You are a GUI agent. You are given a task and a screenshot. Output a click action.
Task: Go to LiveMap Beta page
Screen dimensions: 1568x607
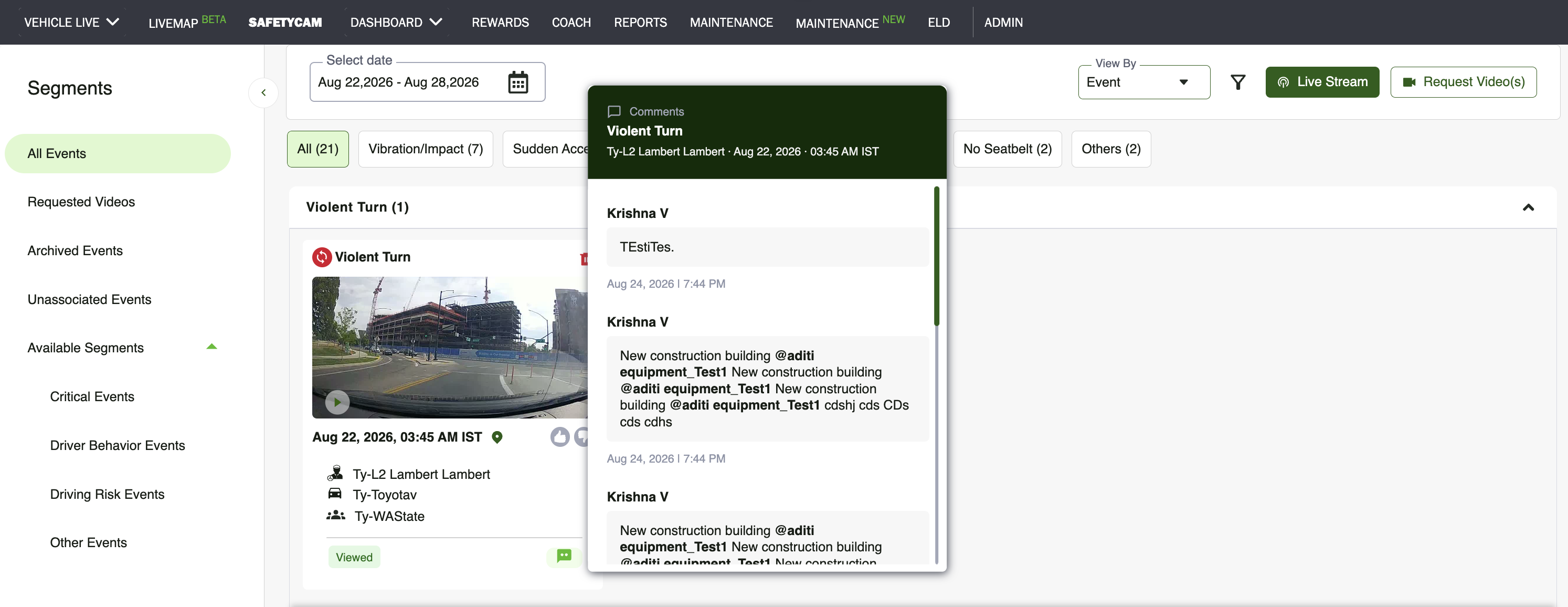(x=187, y=22)
